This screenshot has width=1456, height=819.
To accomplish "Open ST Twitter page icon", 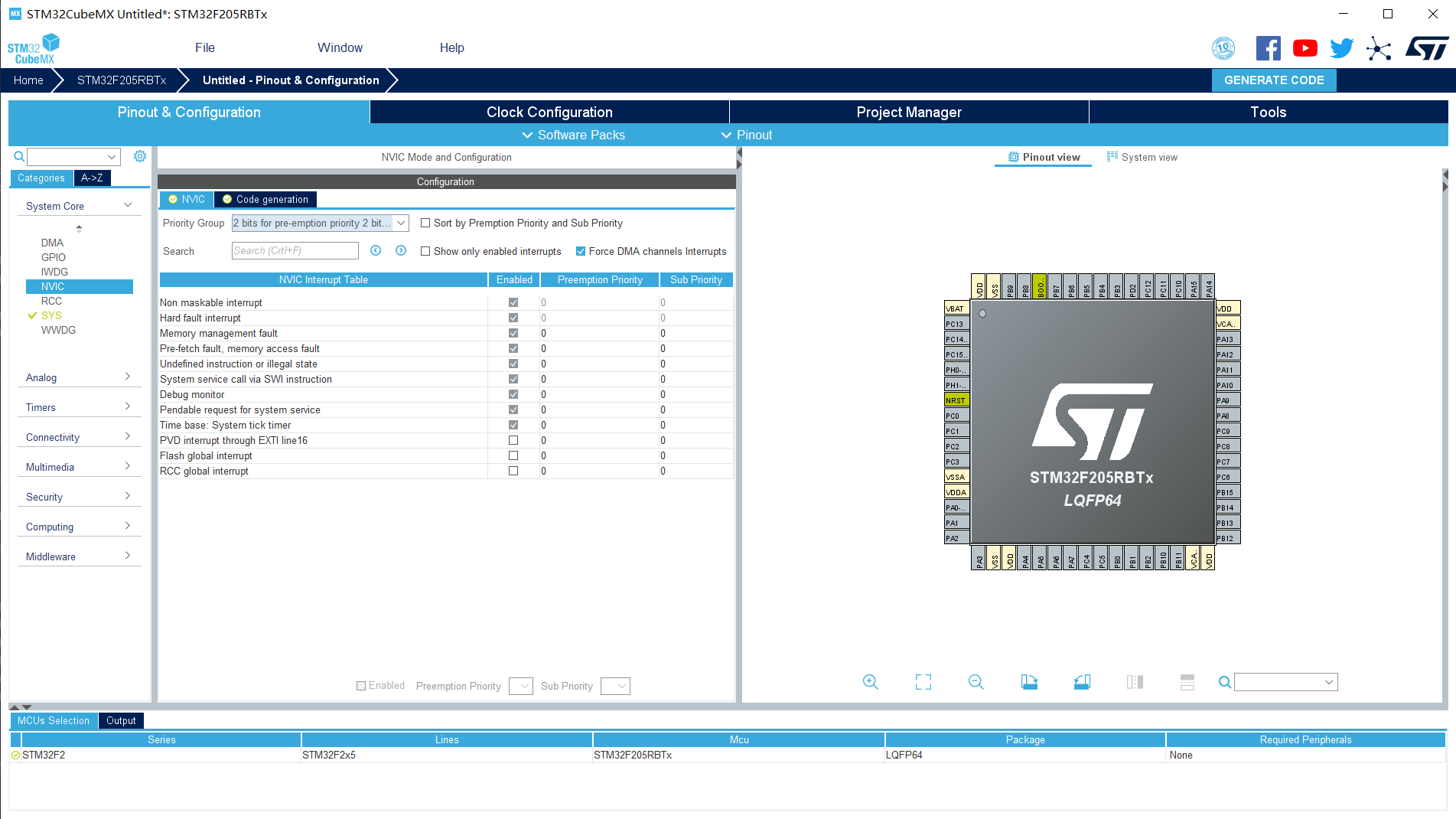I will 1342,48.
